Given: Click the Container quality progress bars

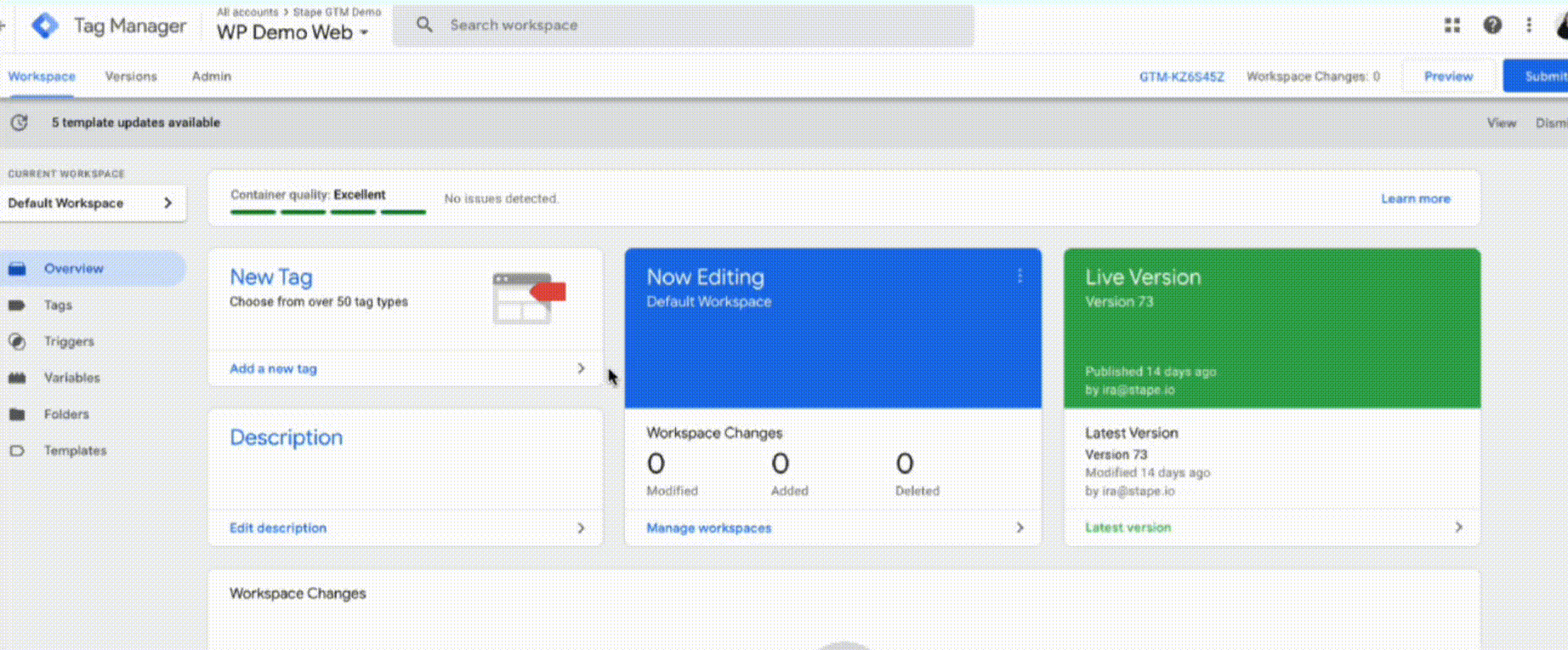Looking at the screenshot, I should (x=328, y=212).
